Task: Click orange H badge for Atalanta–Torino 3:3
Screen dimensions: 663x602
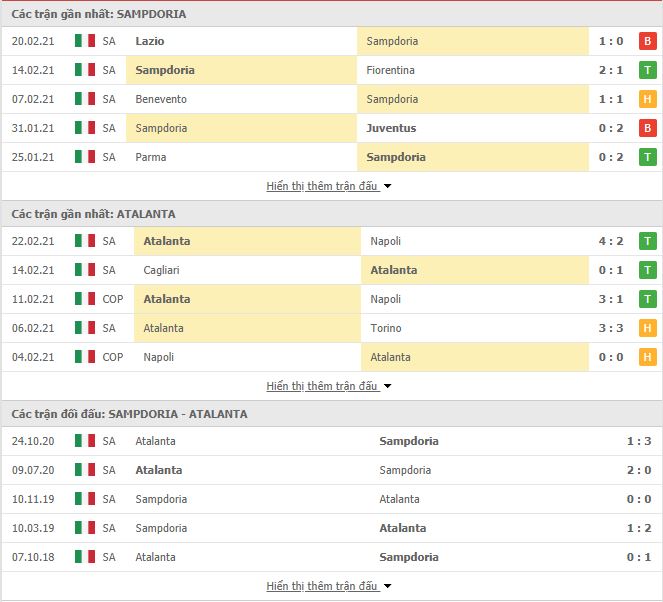Action: 647,328
